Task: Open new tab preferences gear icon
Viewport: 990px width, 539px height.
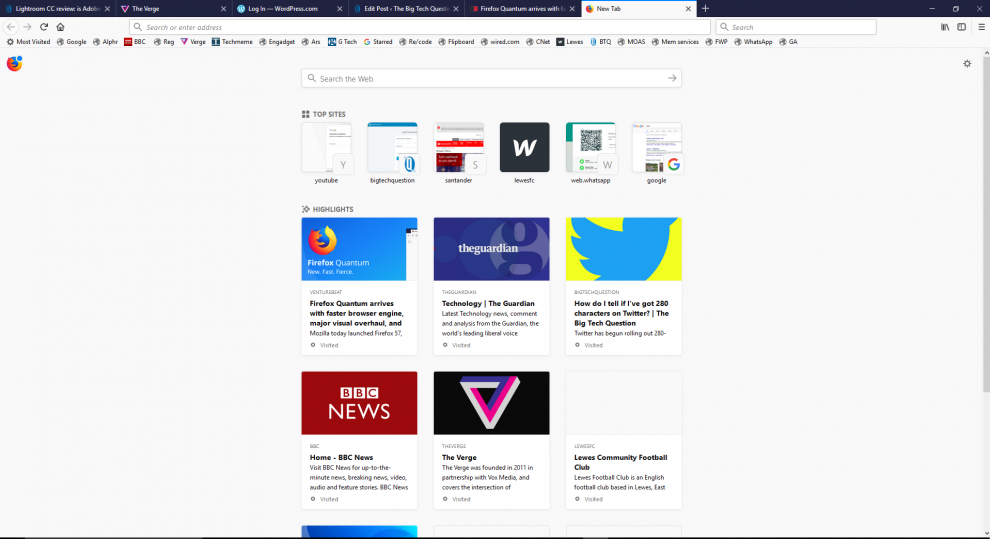Action: pos(967,64)
